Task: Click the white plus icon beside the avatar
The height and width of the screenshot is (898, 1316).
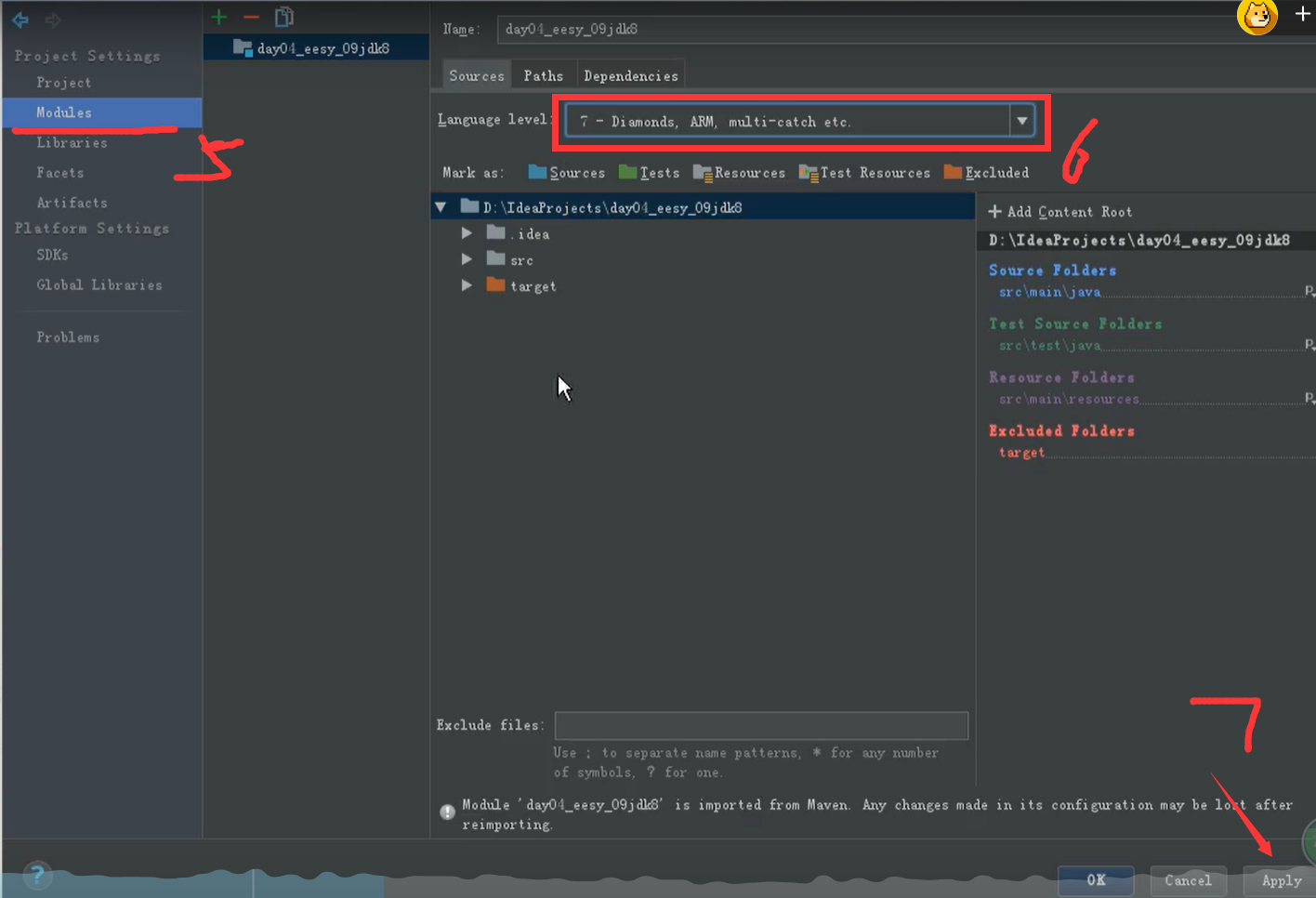Action: click(x=1303, y=14)
